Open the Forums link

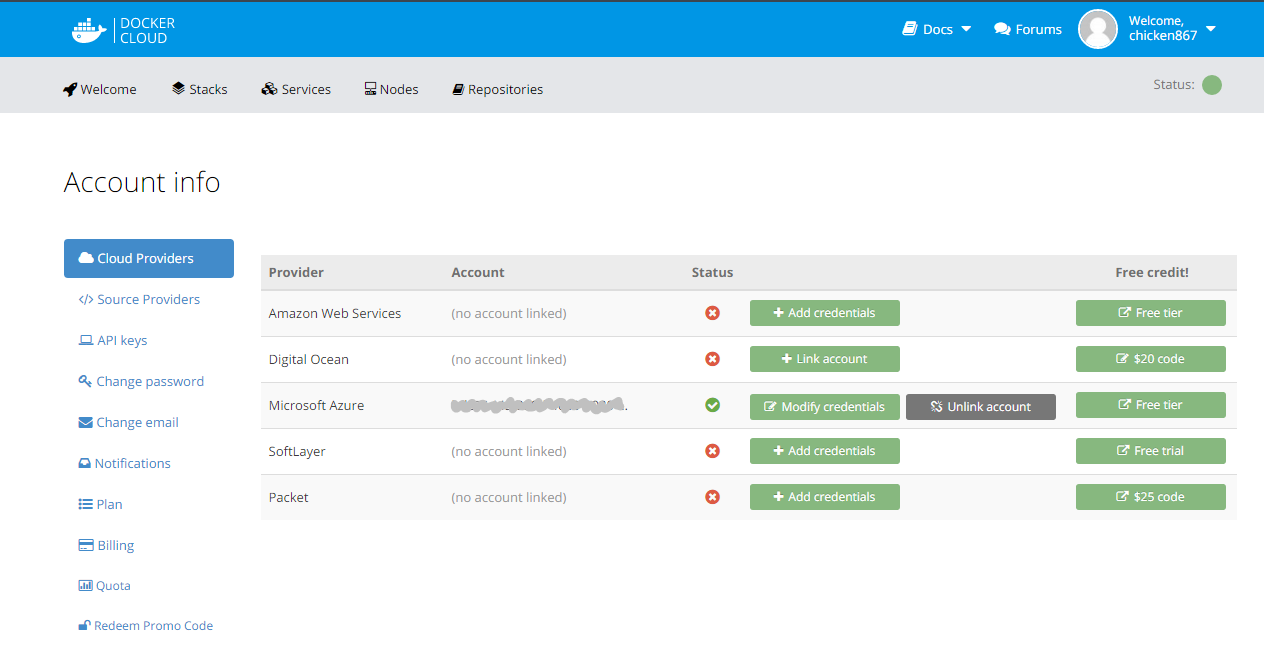coord(1028,29)
